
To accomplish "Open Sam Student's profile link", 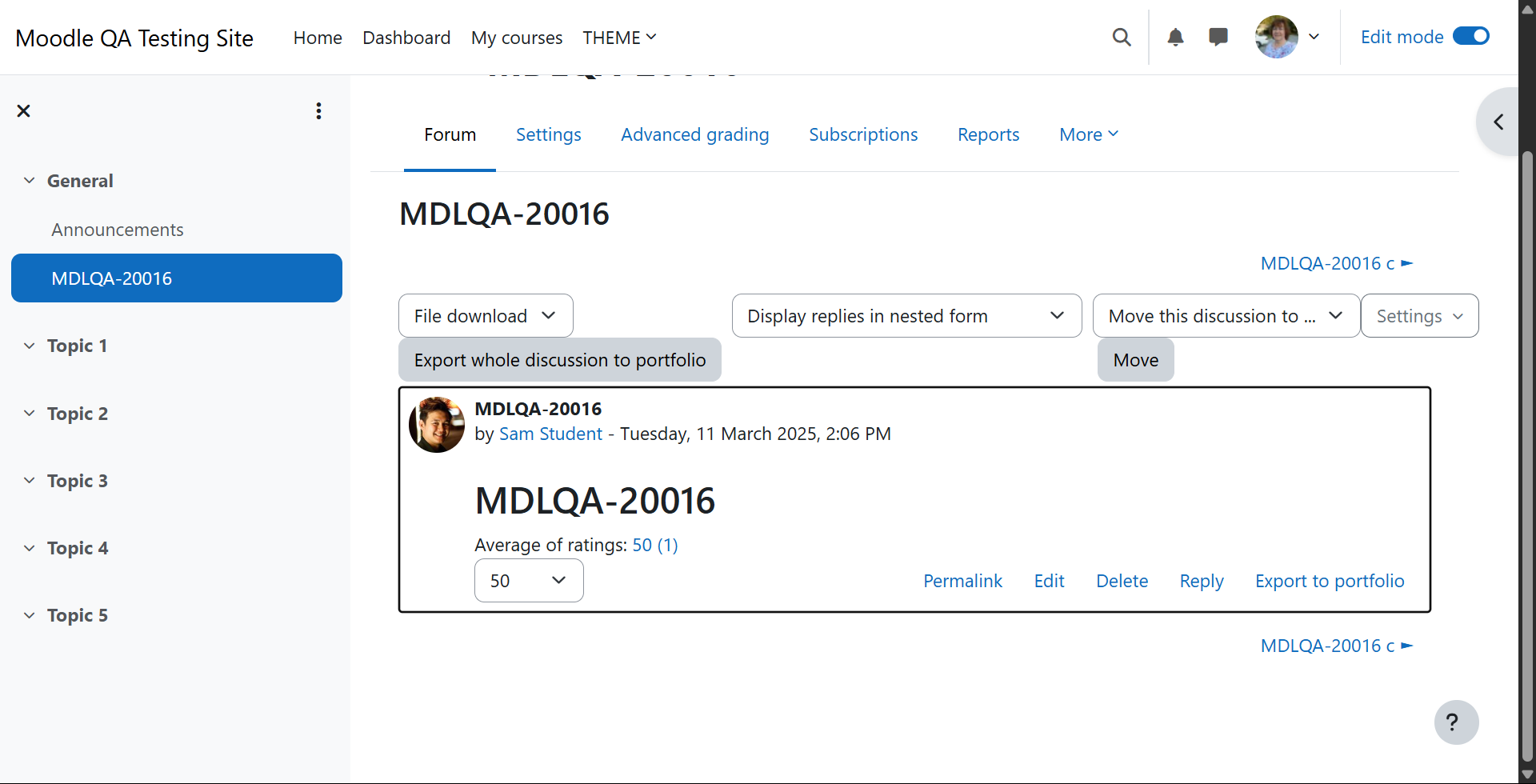I will [550, 434].
